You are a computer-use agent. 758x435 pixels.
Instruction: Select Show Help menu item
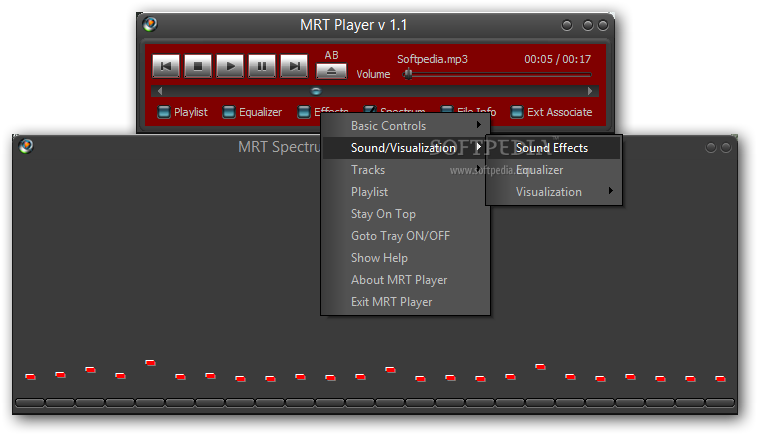point(405,258)
